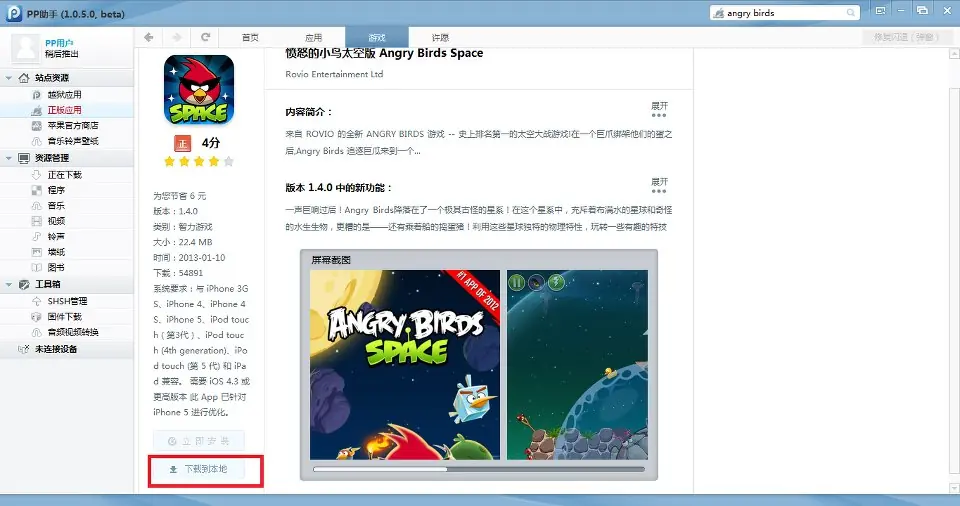Image resolution: width=960 pixels, height=506 pixels.
Task: Click the 恢复闪退 button at top right
Action: (907, 37)
